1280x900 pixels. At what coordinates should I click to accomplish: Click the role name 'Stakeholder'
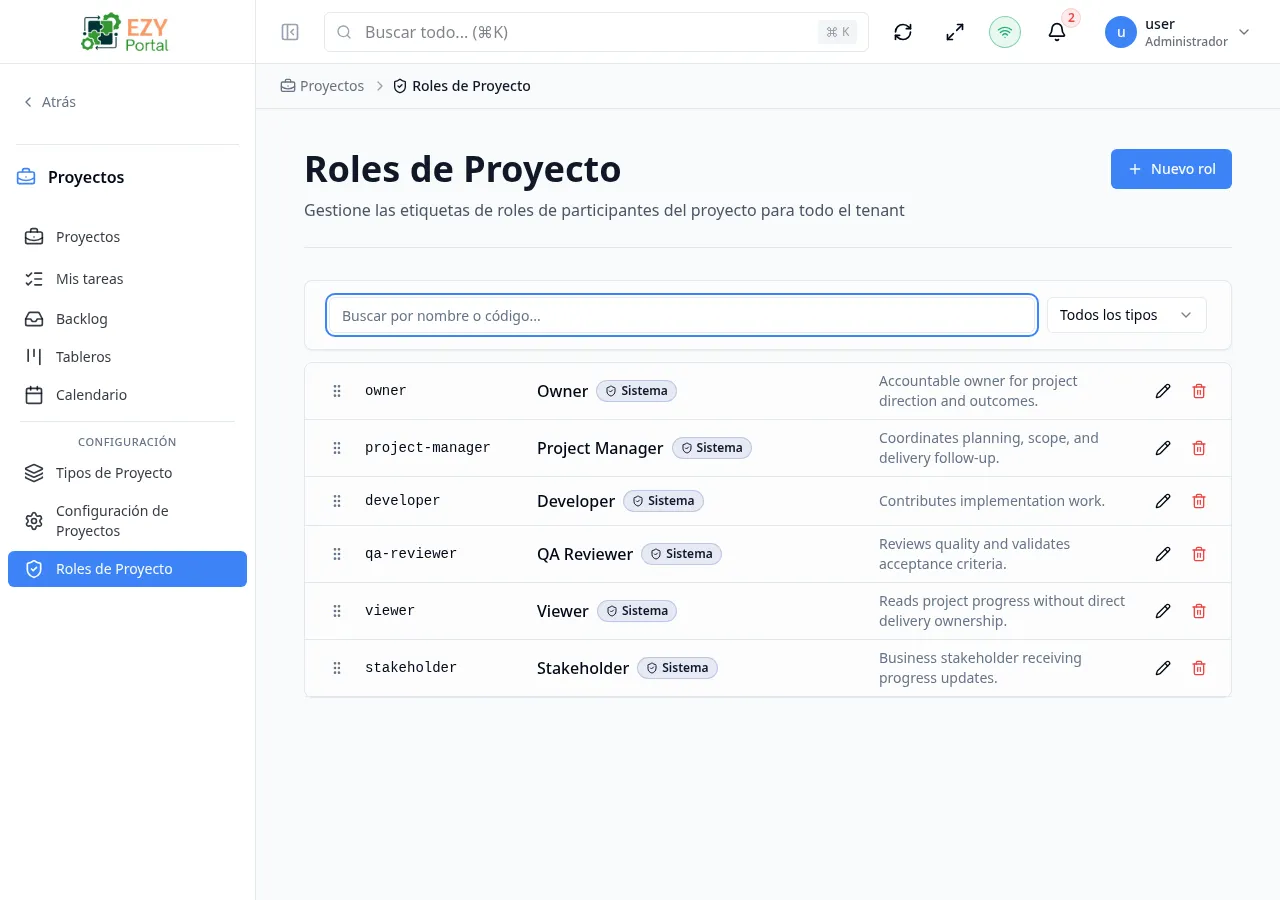click(x=583, y=668)
